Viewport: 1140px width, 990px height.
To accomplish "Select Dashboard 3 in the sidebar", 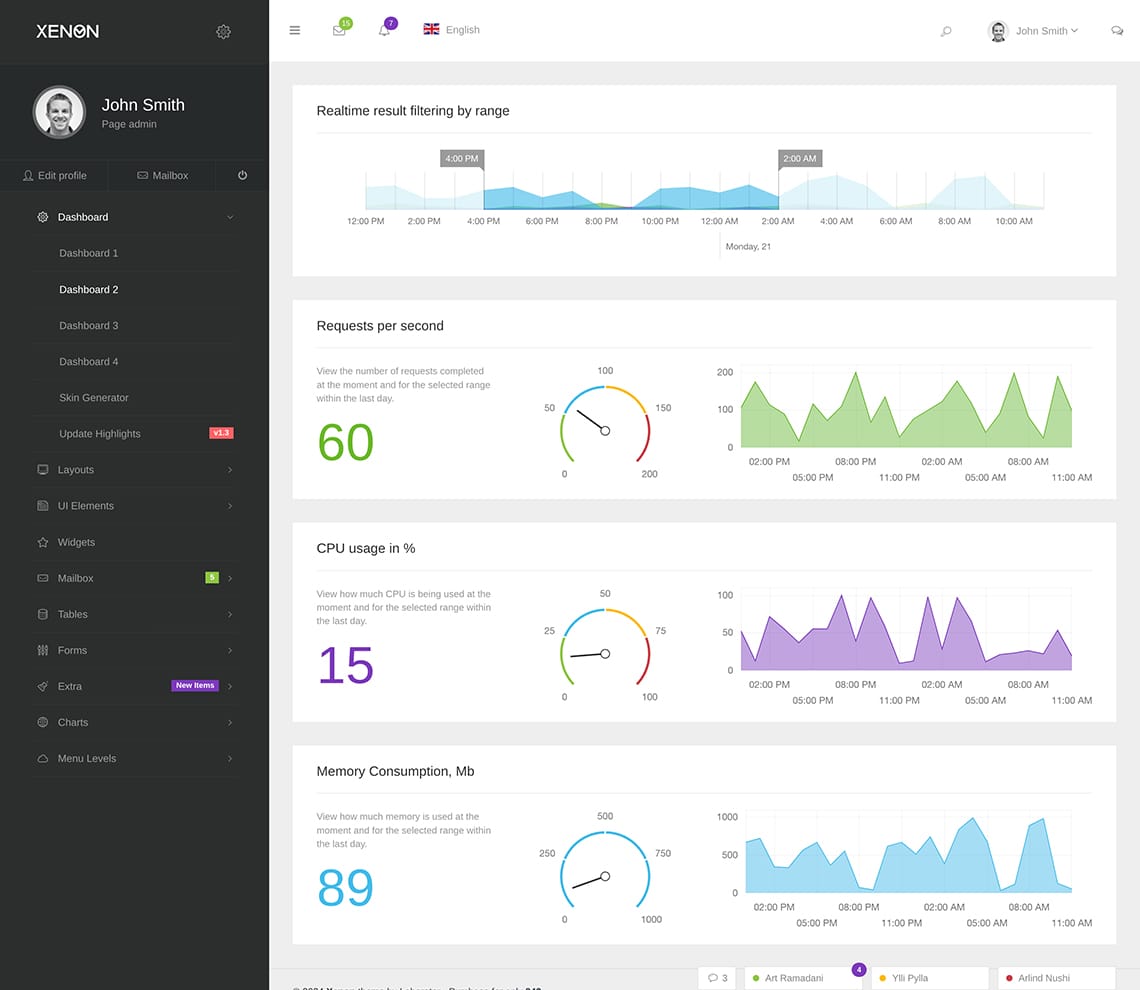I will (88, 325).
